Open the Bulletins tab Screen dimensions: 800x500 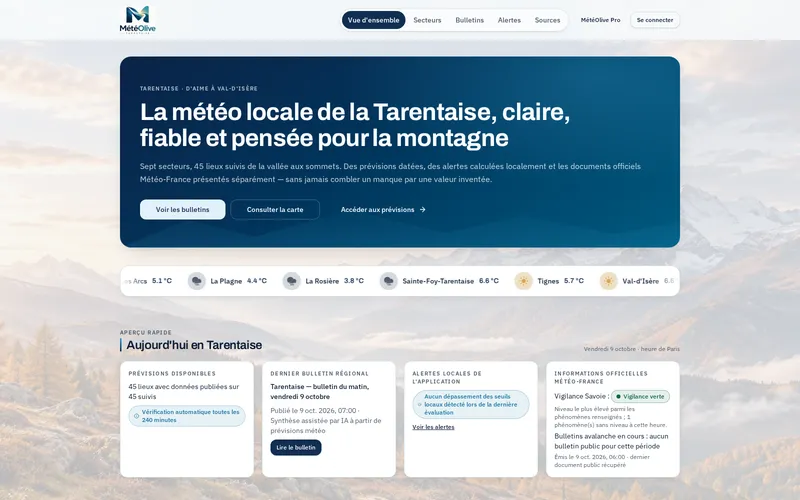[469, 20]
